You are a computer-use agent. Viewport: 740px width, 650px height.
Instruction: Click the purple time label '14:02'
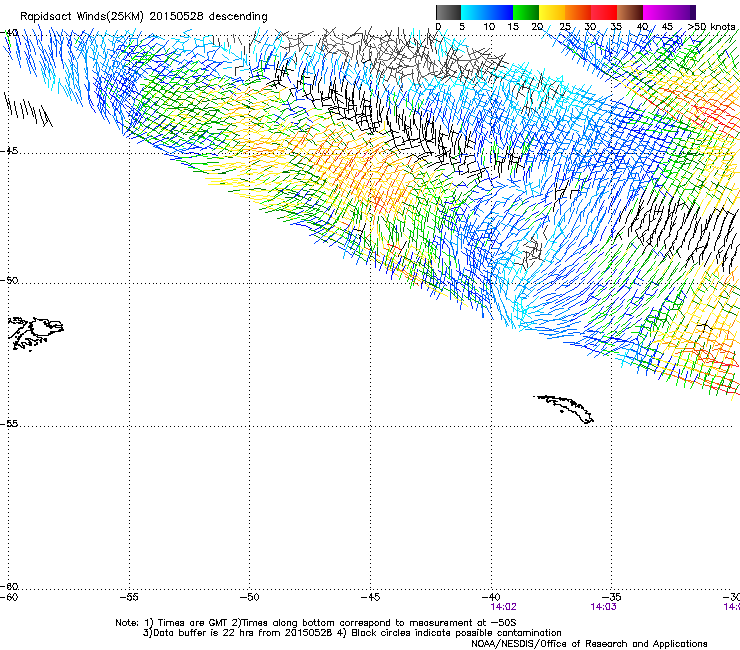(504, 607)
